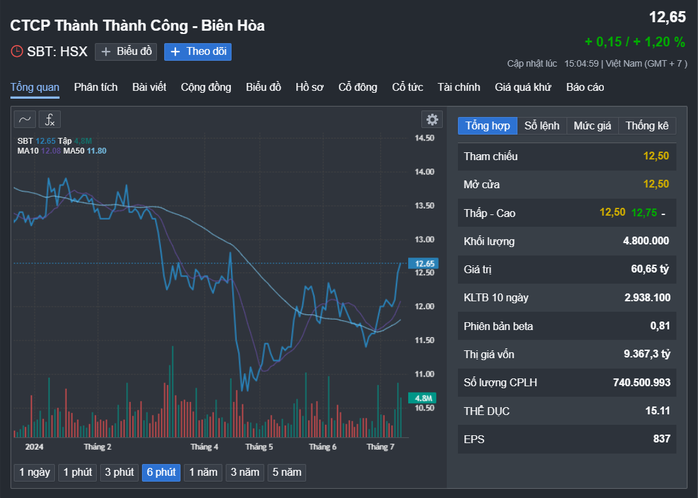
Task: Click the 4.8M volume axis label
Action: click(x=422, y=398)
